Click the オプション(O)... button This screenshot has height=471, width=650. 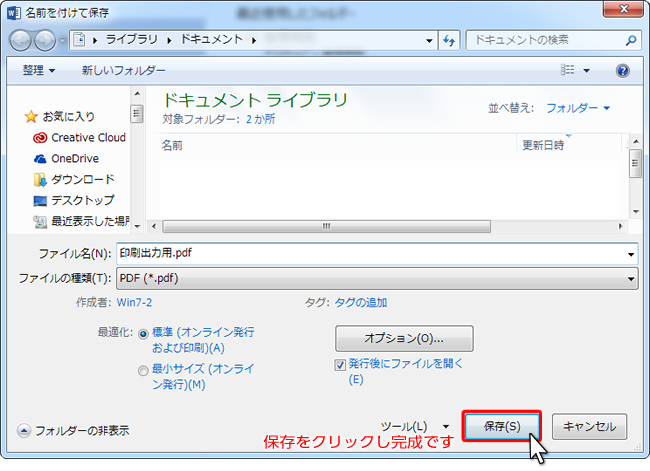click(x=404, y=338)
